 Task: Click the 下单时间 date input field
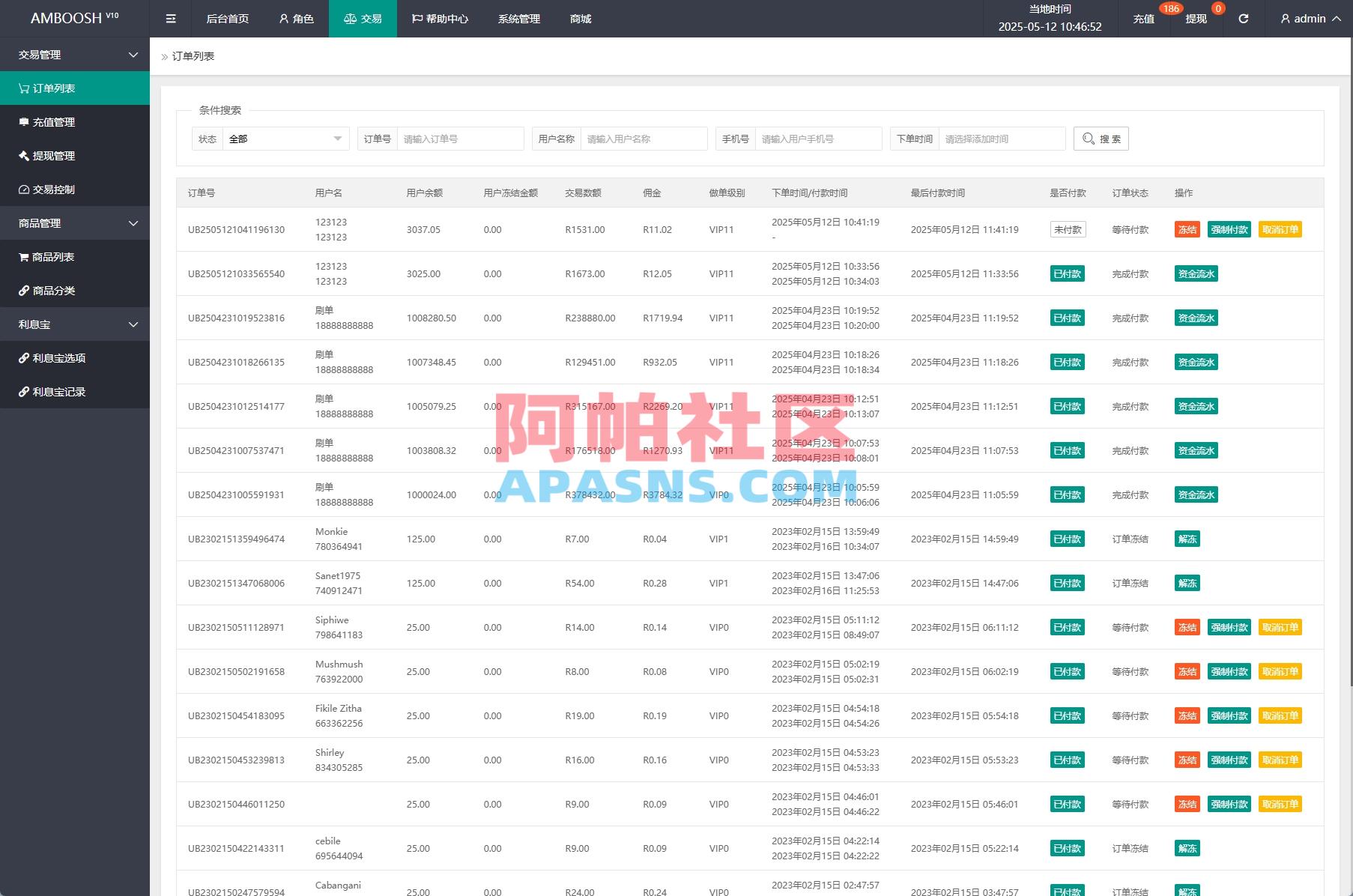click(x=1001, y=138)
